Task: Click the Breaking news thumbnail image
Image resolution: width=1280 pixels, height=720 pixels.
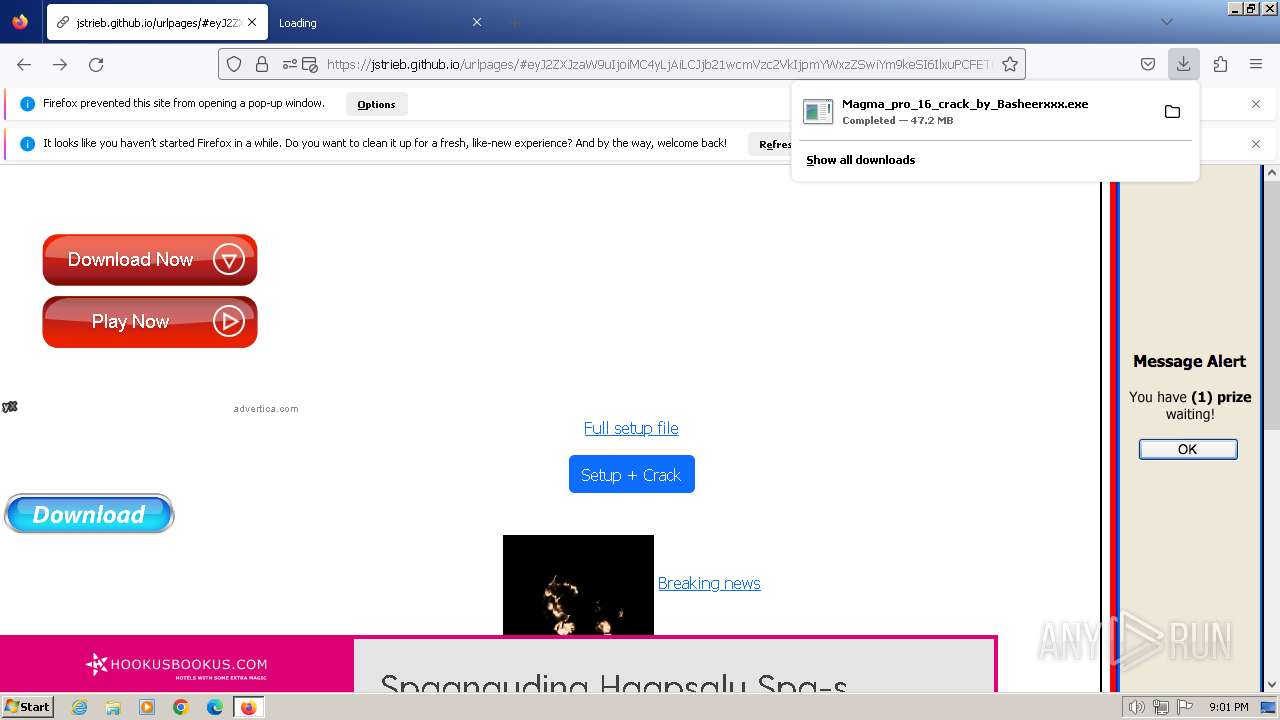Action: (x=578, y=585)
